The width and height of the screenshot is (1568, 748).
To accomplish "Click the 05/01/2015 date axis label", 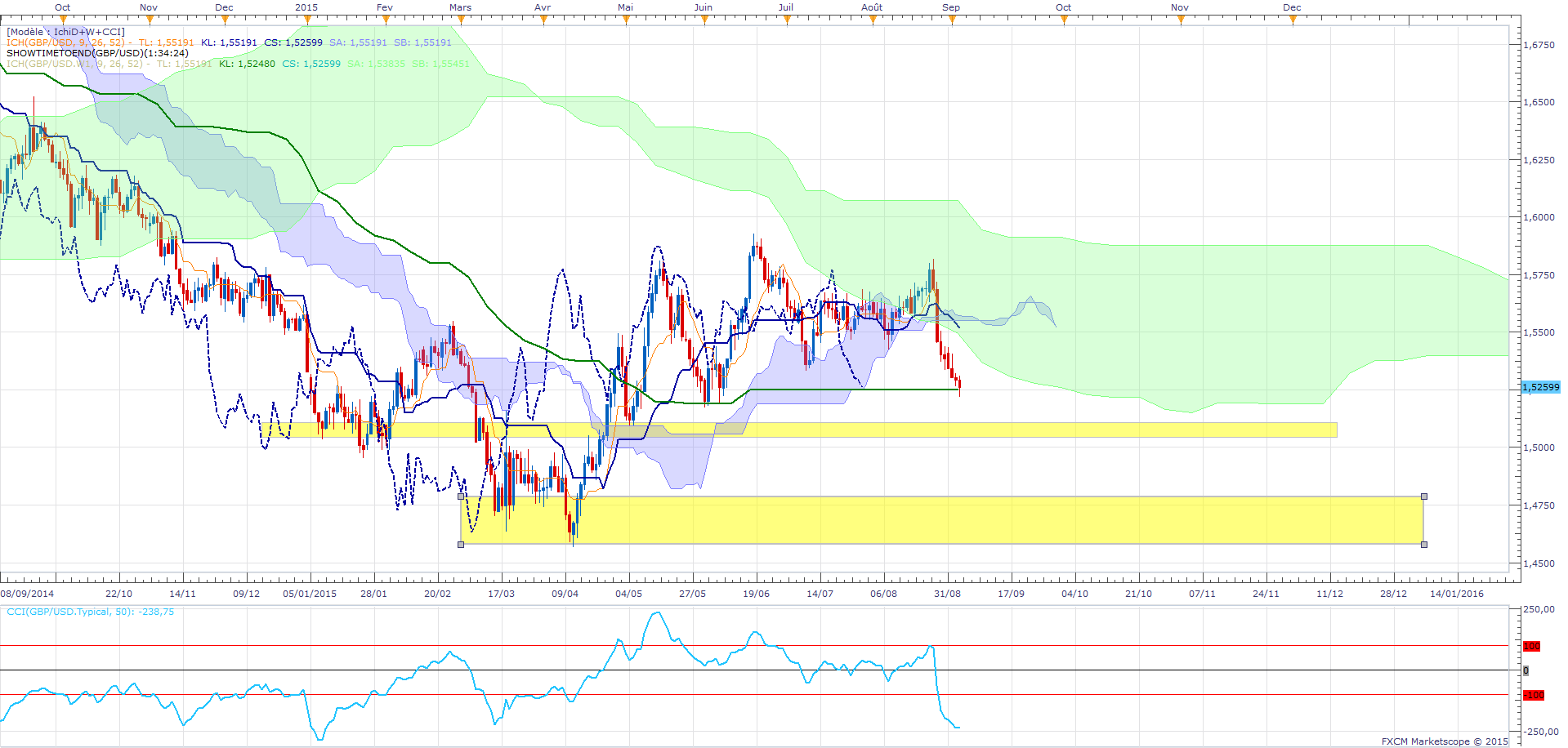I will (x=310, y=594).
